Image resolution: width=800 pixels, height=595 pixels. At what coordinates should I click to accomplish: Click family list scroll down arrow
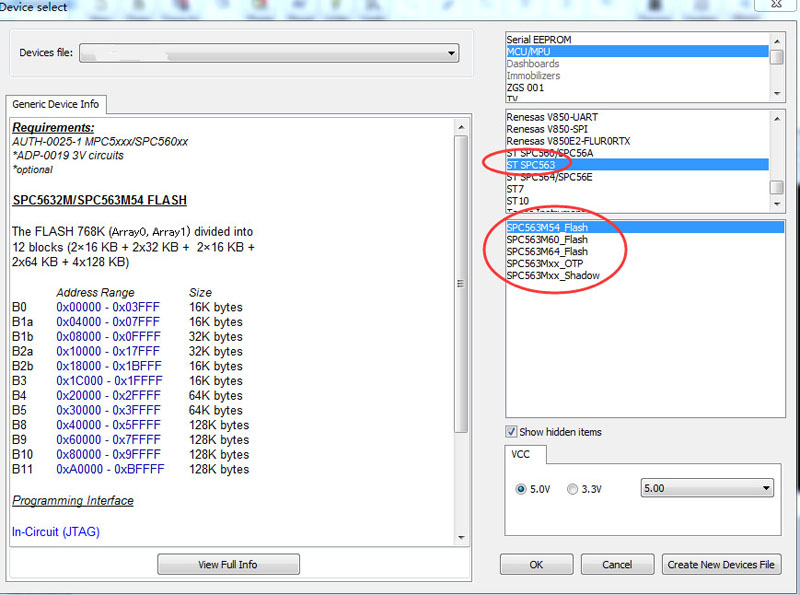coord(777,204)
